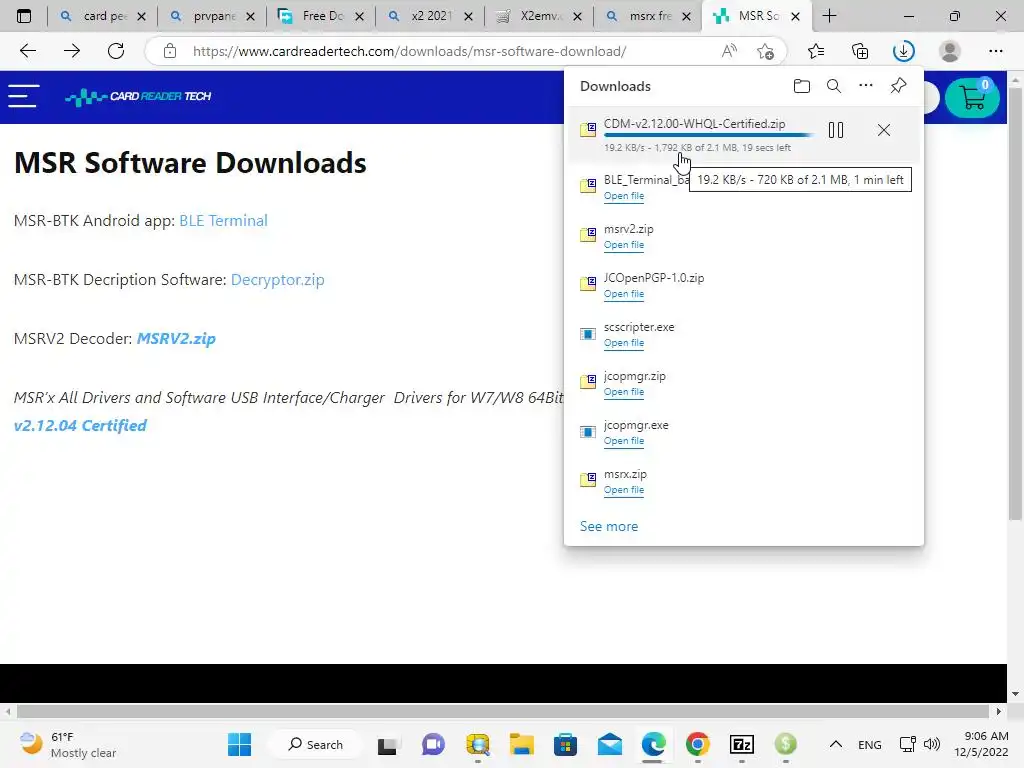Screen dimensions: 1024x768
Task: Pause the CDM-v2.12.00 download
Action: (x=836, y=130)
